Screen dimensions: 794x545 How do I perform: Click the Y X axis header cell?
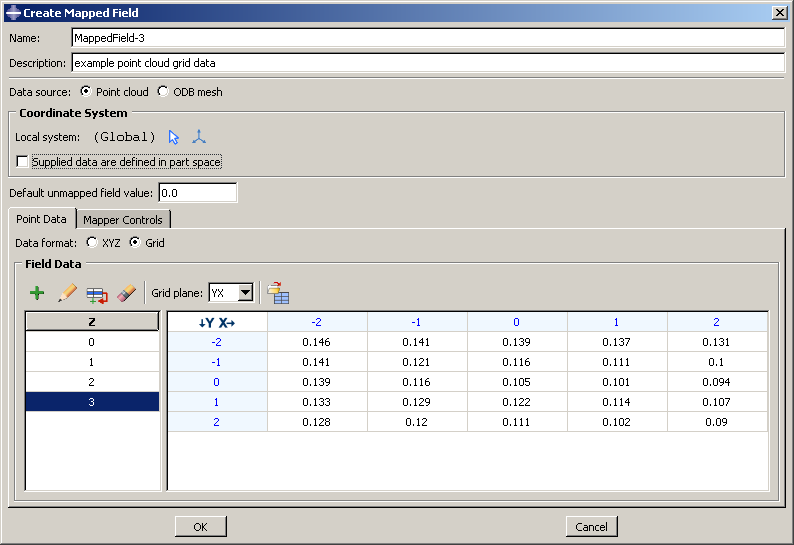(217, 322)
